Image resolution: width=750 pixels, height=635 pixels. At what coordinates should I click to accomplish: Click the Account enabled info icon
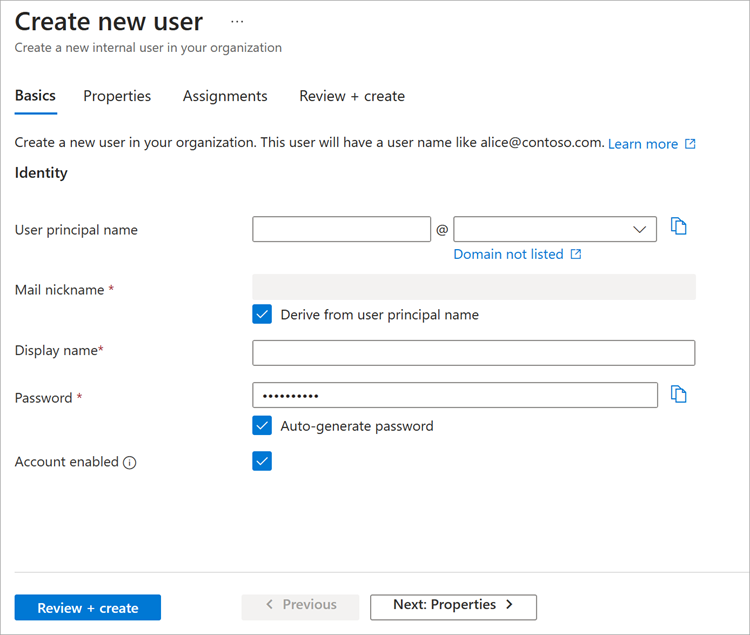click(129, 463)
